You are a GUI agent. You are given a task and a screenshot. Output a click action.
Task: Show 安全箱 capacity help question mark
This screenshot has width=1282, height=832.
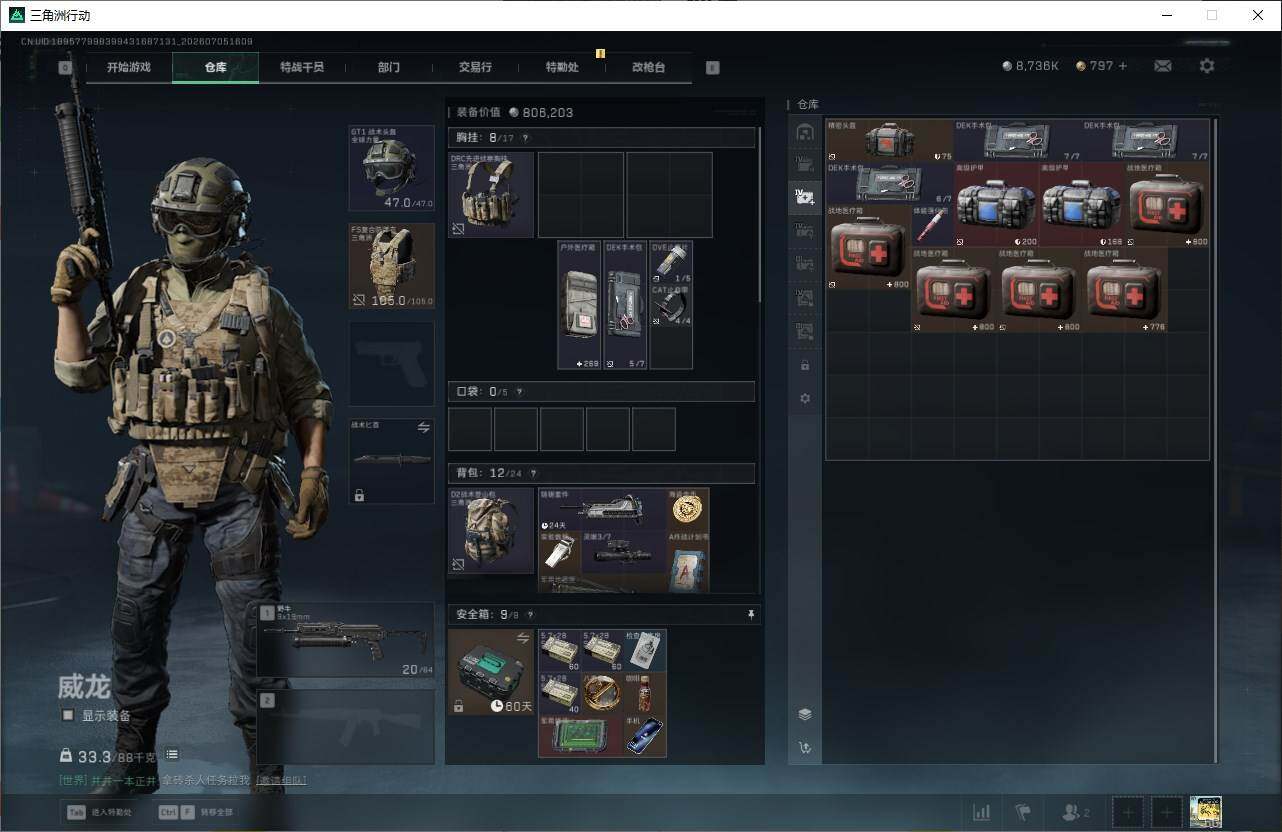point(530,615)
